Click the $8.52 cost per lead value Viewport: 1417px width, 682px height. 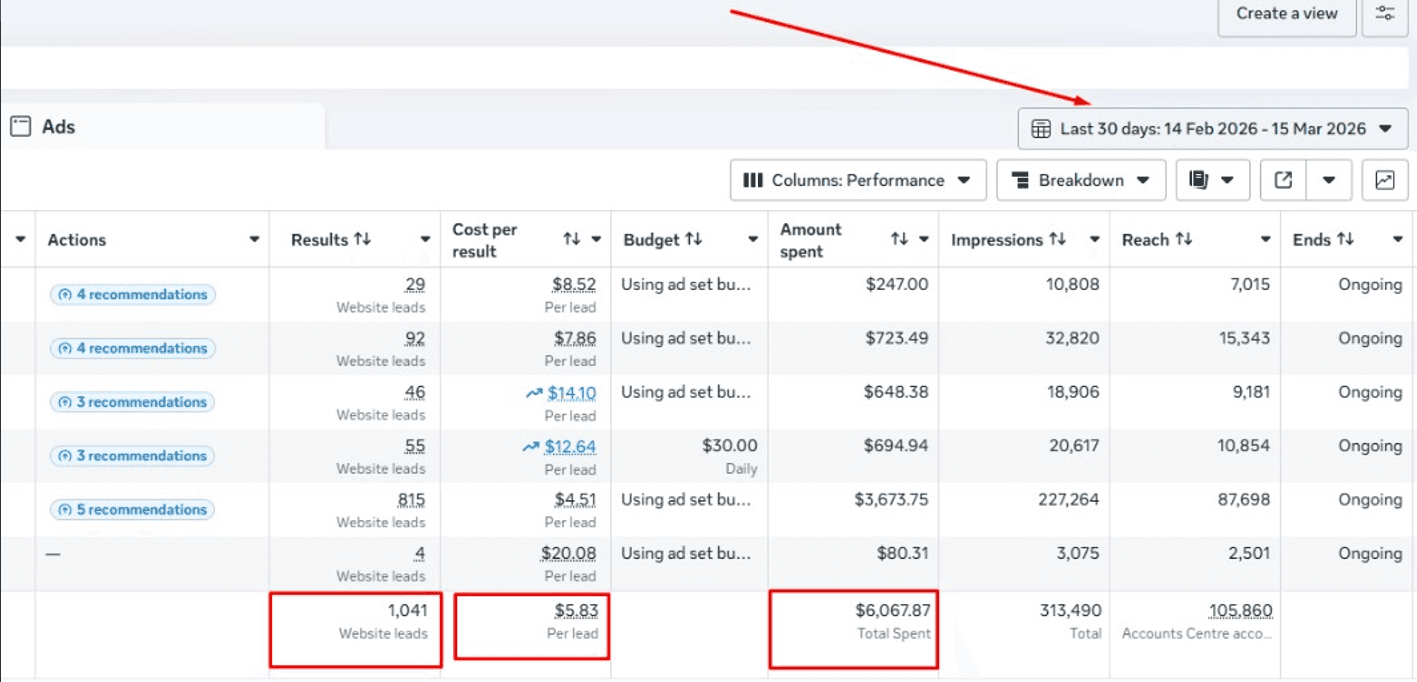(x=574, y=285)
